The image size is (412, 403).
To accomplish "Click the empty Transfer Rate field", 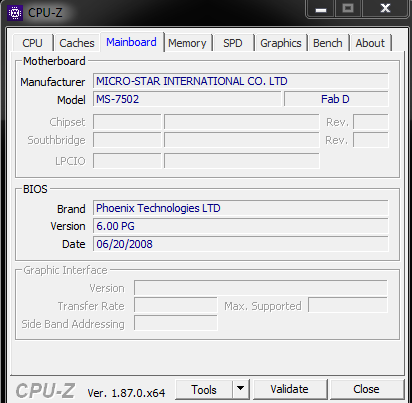I will click(176, 305).
